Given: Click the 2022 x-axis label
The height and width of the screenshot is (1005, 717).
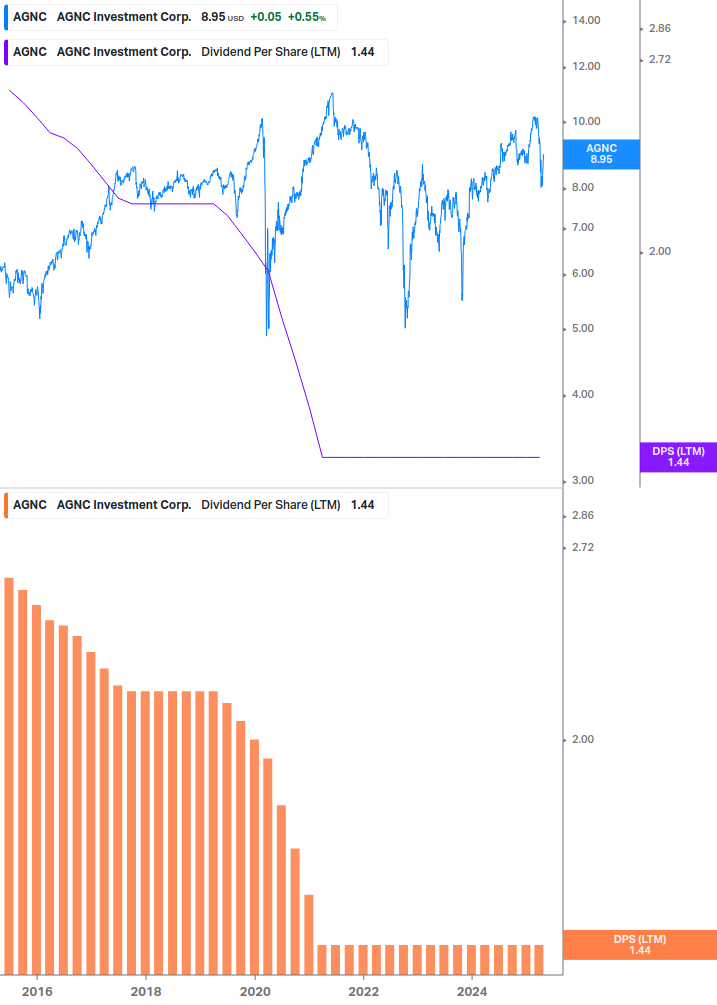Looking at the screenshot, I should 363,992.
